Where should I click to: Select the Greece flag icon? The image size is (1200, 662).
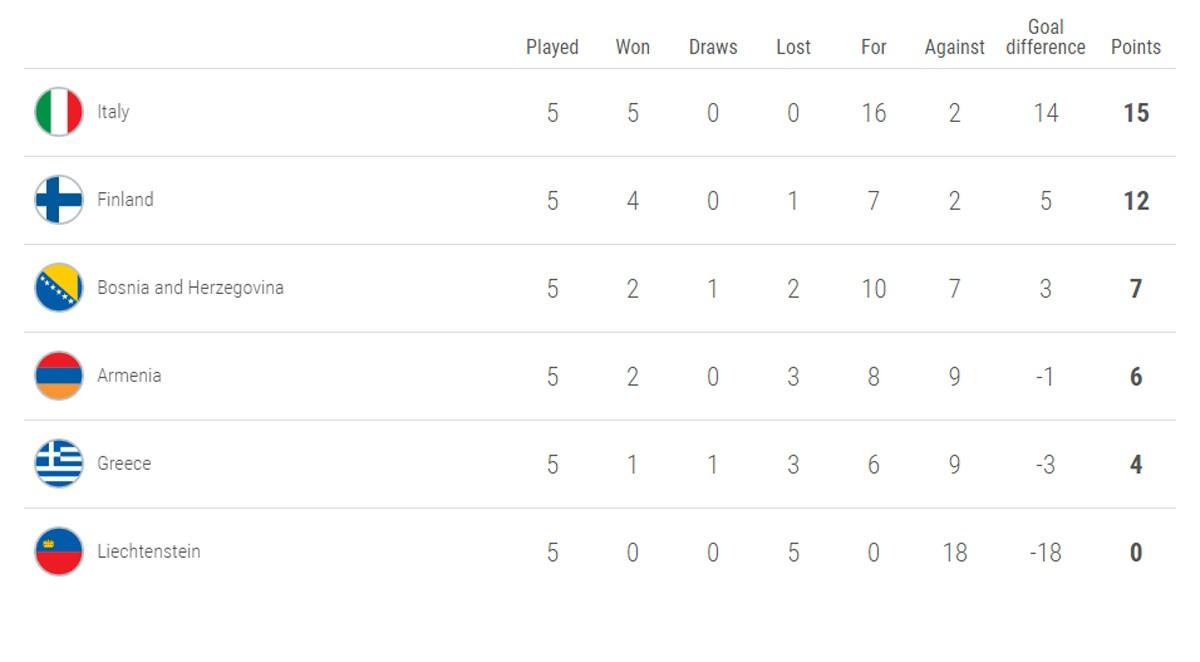click(x=59, y=464)
